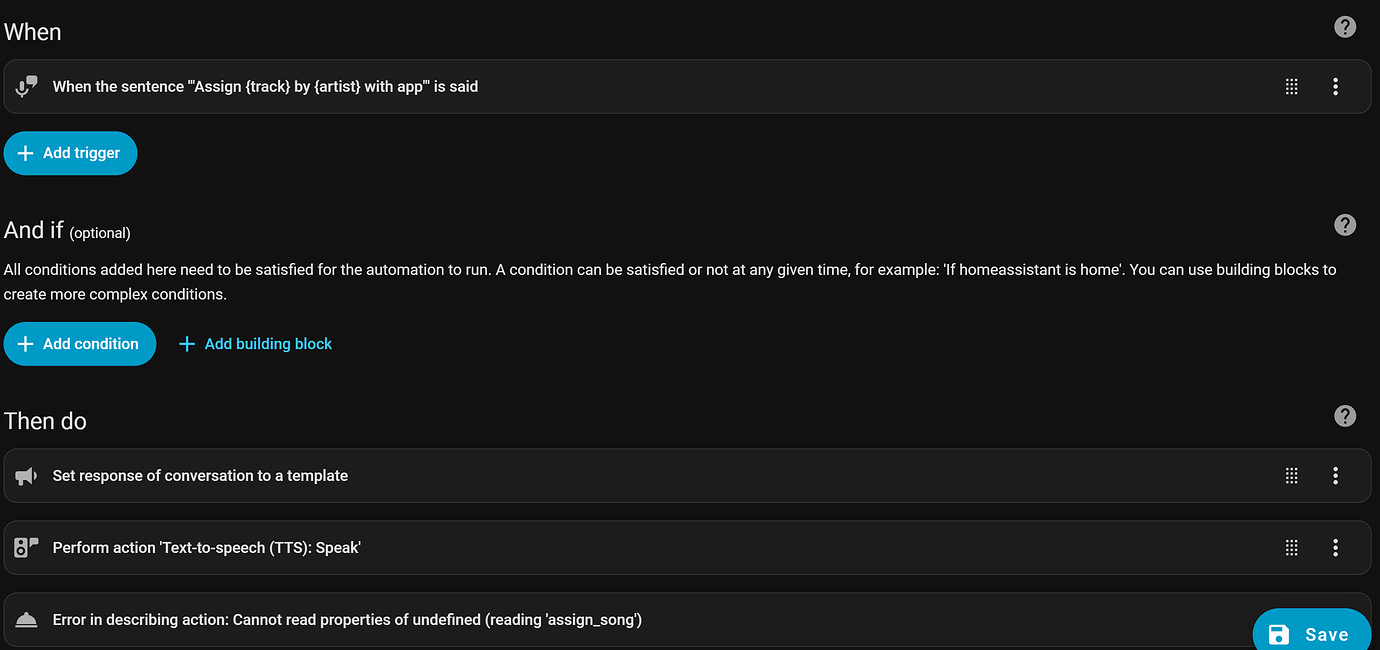Click the drag handle on the response template action
This screenshot has height=650, width=1380.
pyautogui.click(x=1291, y=475)
